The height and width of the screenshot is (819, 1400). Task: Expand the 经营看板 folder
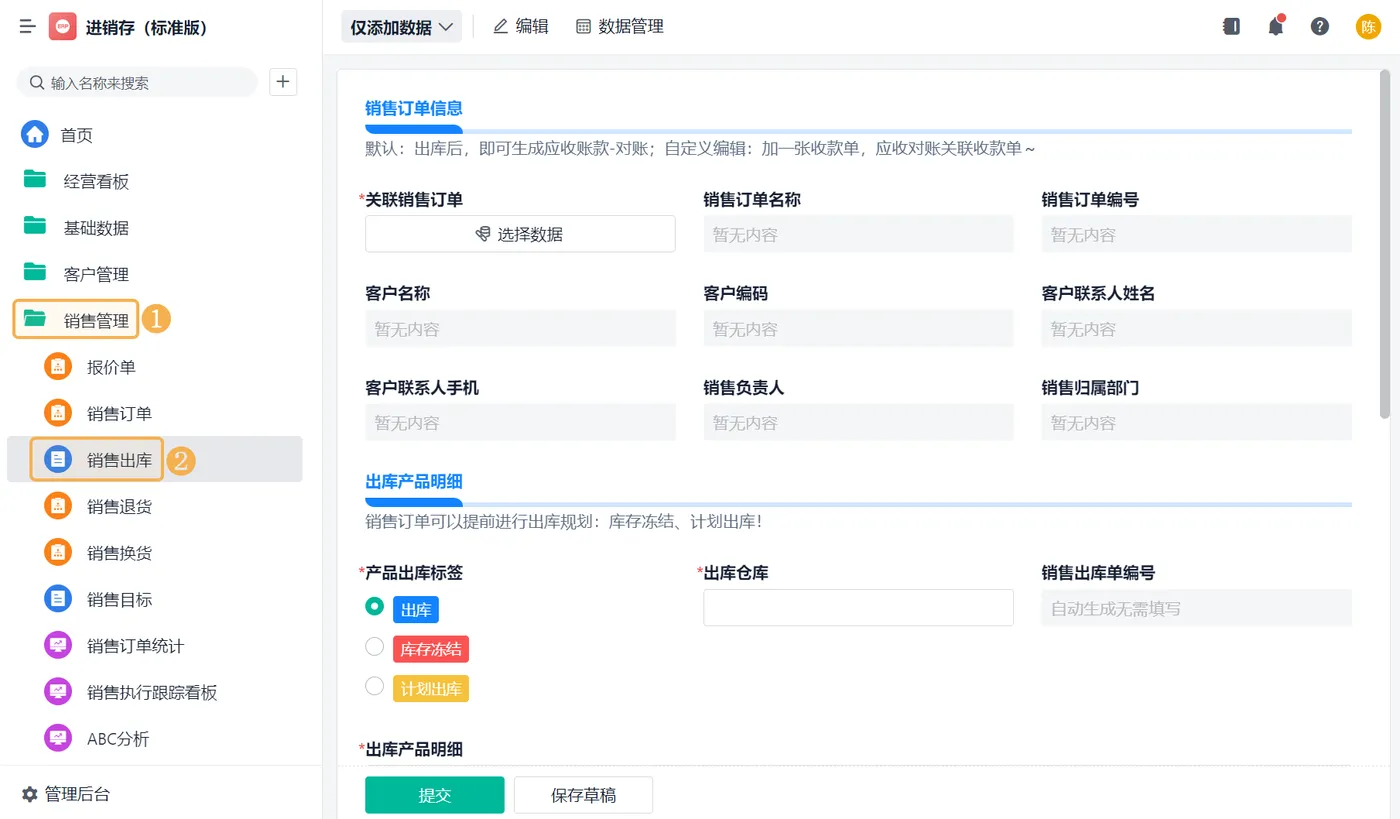click(x=96, y=181)
